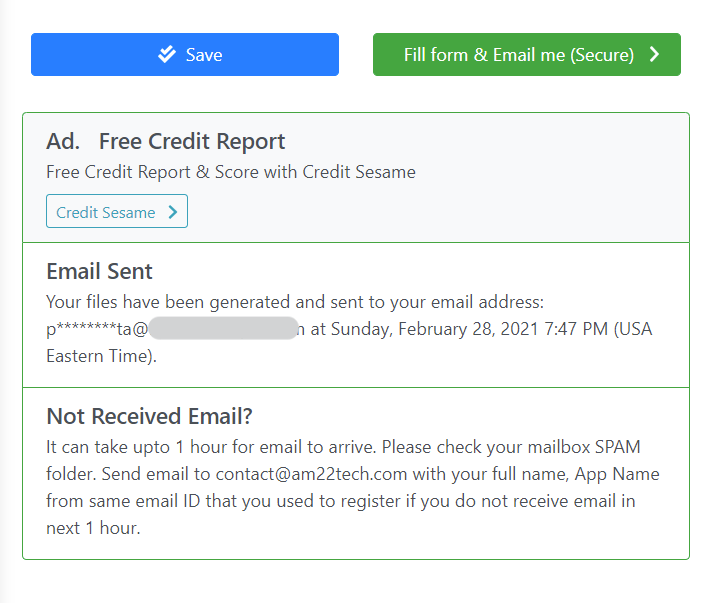
Task: Click the SPAM folder instruction text
Action: coord(343,460)
